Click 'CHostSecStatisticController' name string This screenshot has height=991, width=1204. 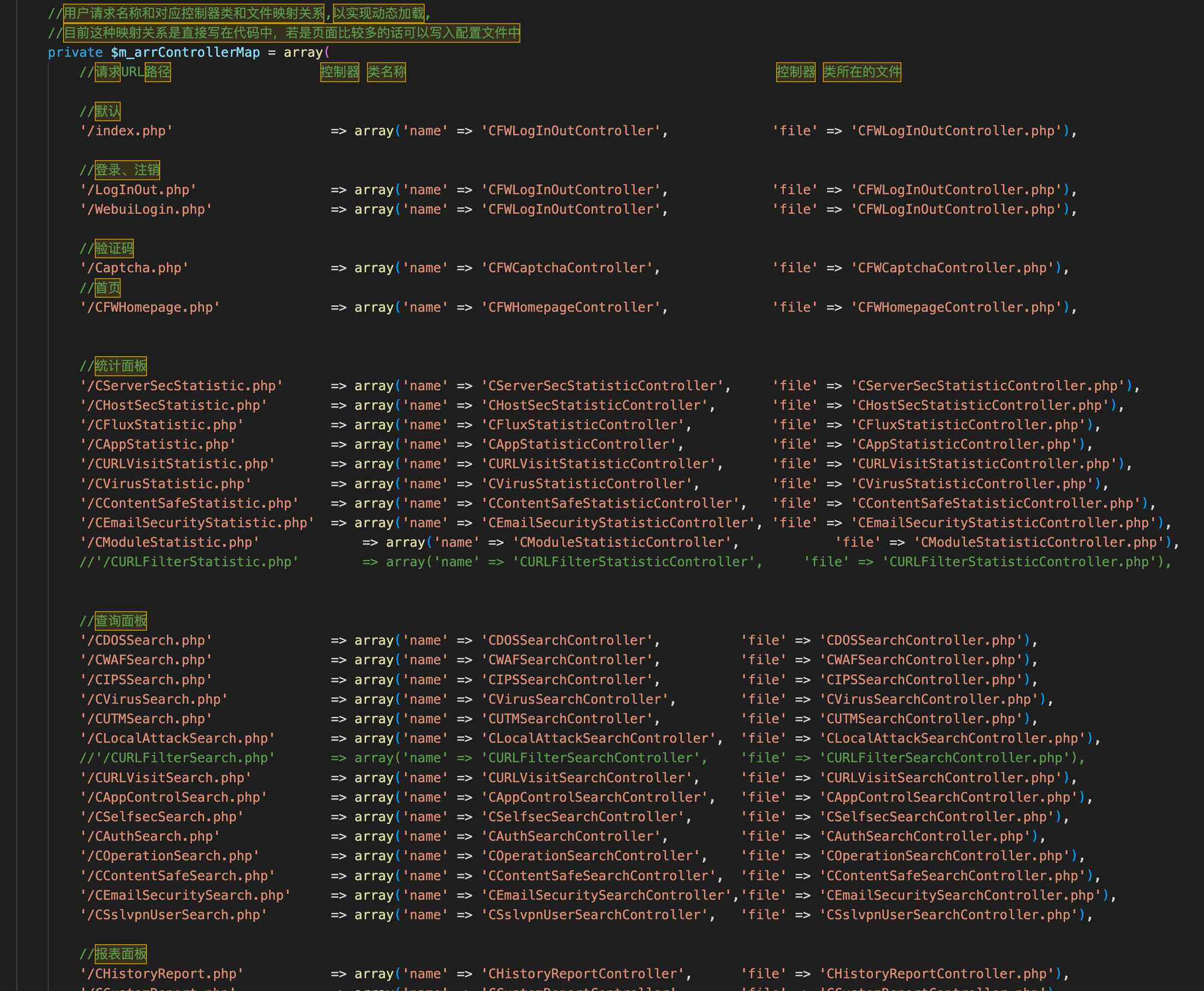tap(594, 405)
